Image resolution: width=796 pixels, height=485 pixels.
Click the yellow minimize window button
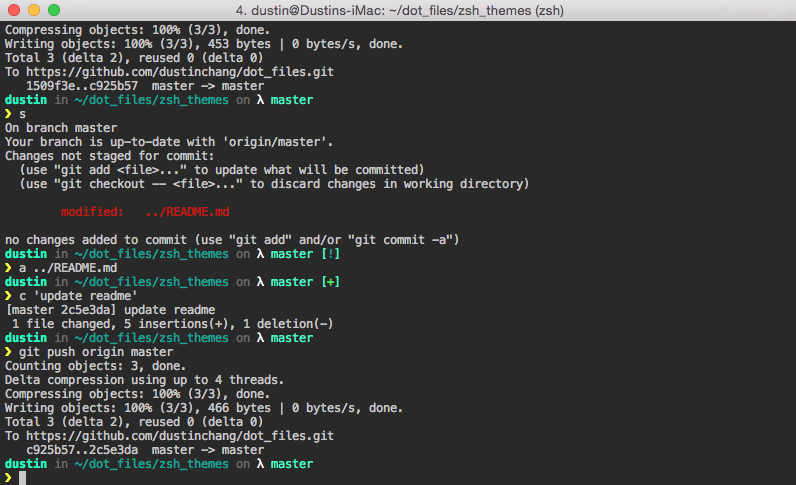pos(34,10)
